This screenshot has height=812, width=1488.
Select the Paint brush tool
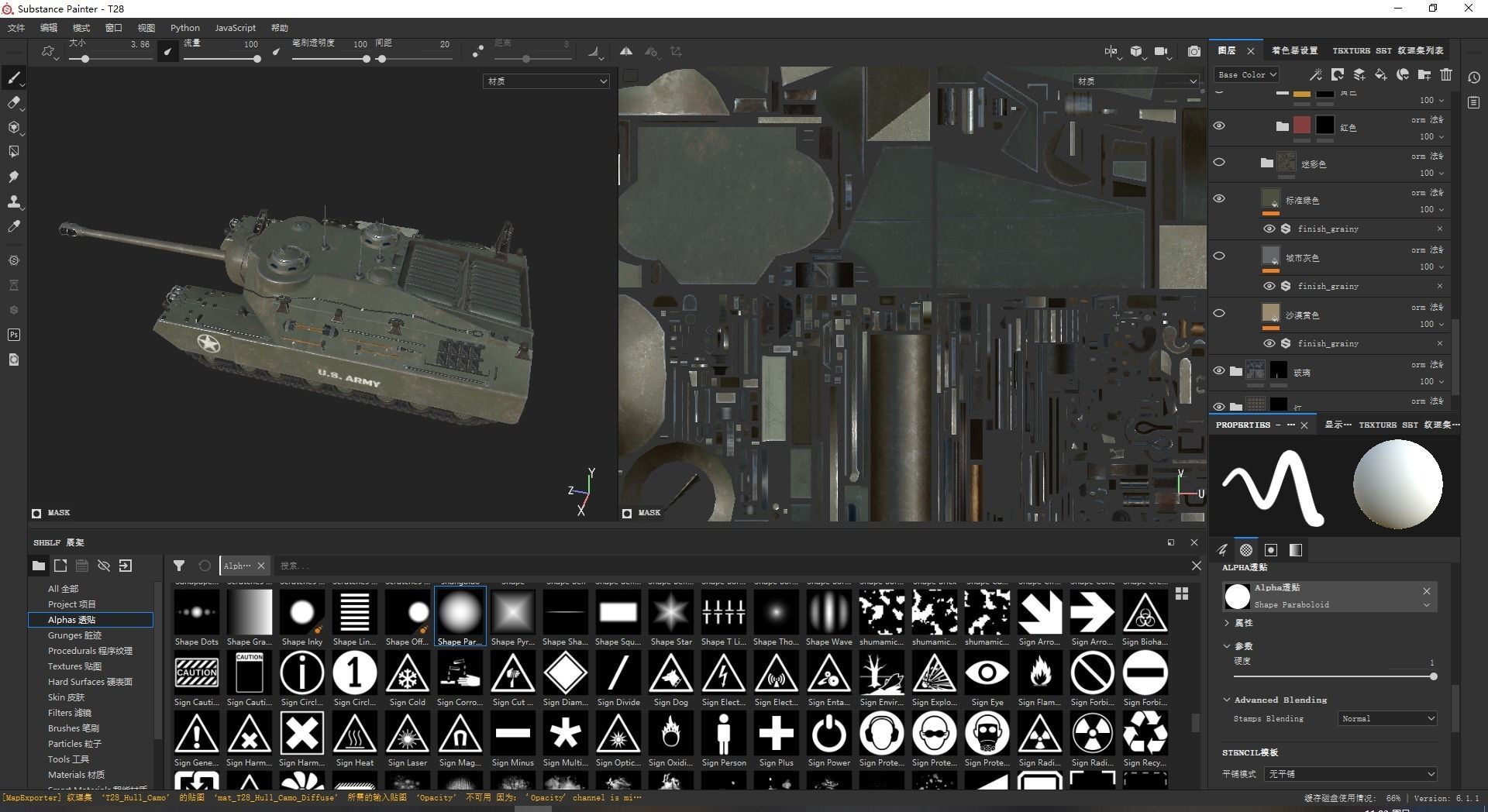pos(13,77)
